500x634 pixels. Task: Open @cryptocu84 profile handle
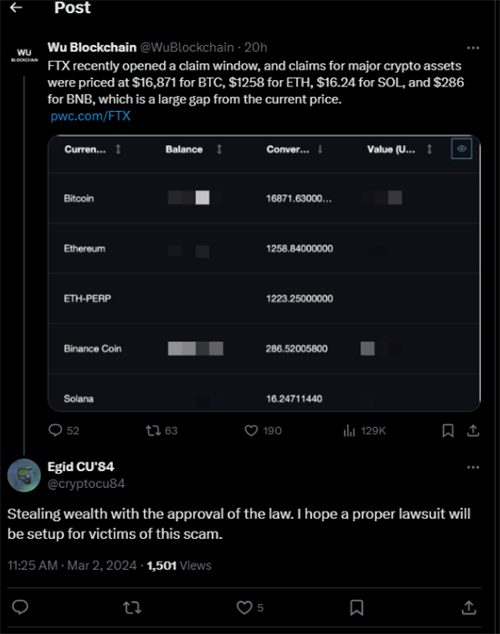[x=86, y=484]
